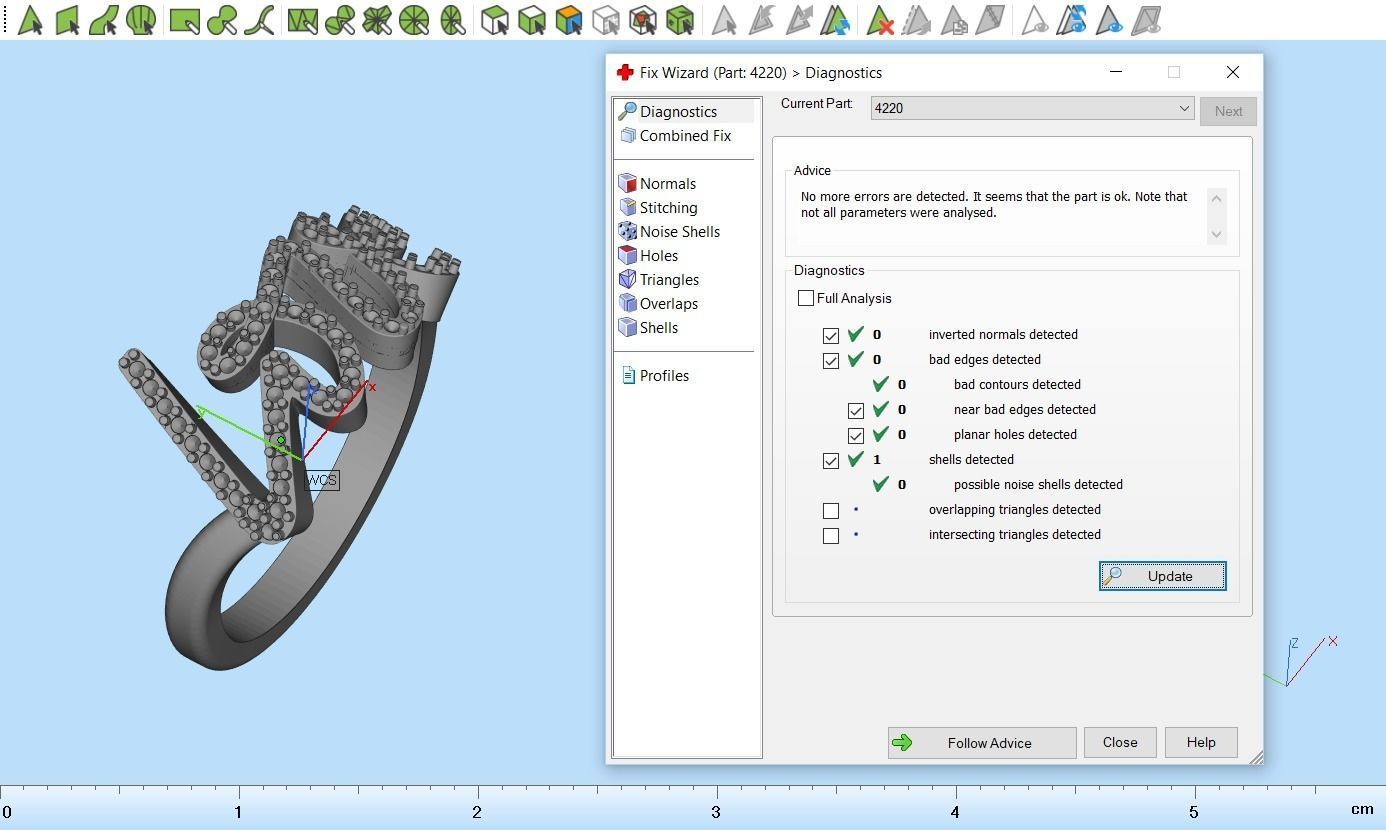
Task: Go to the Noise Shells page
Action: click(679, 231)
